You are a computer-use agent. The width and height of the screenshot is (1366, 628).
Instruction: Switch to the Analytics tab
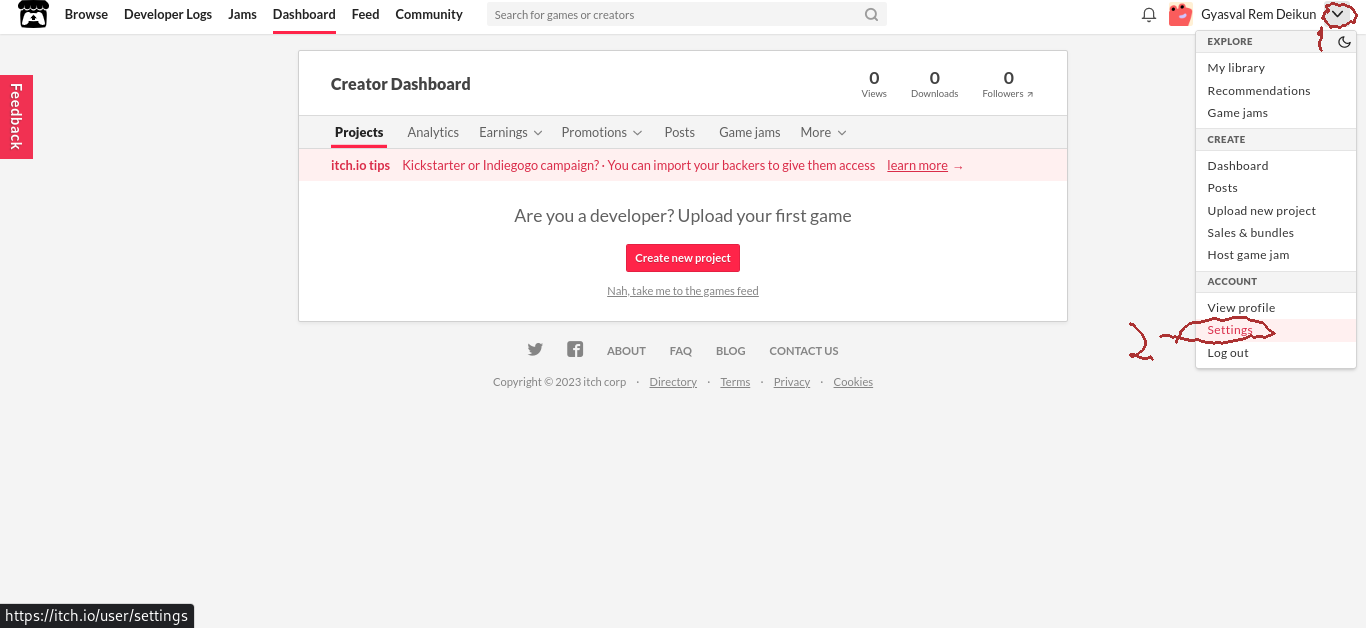(x=433, y=132)
